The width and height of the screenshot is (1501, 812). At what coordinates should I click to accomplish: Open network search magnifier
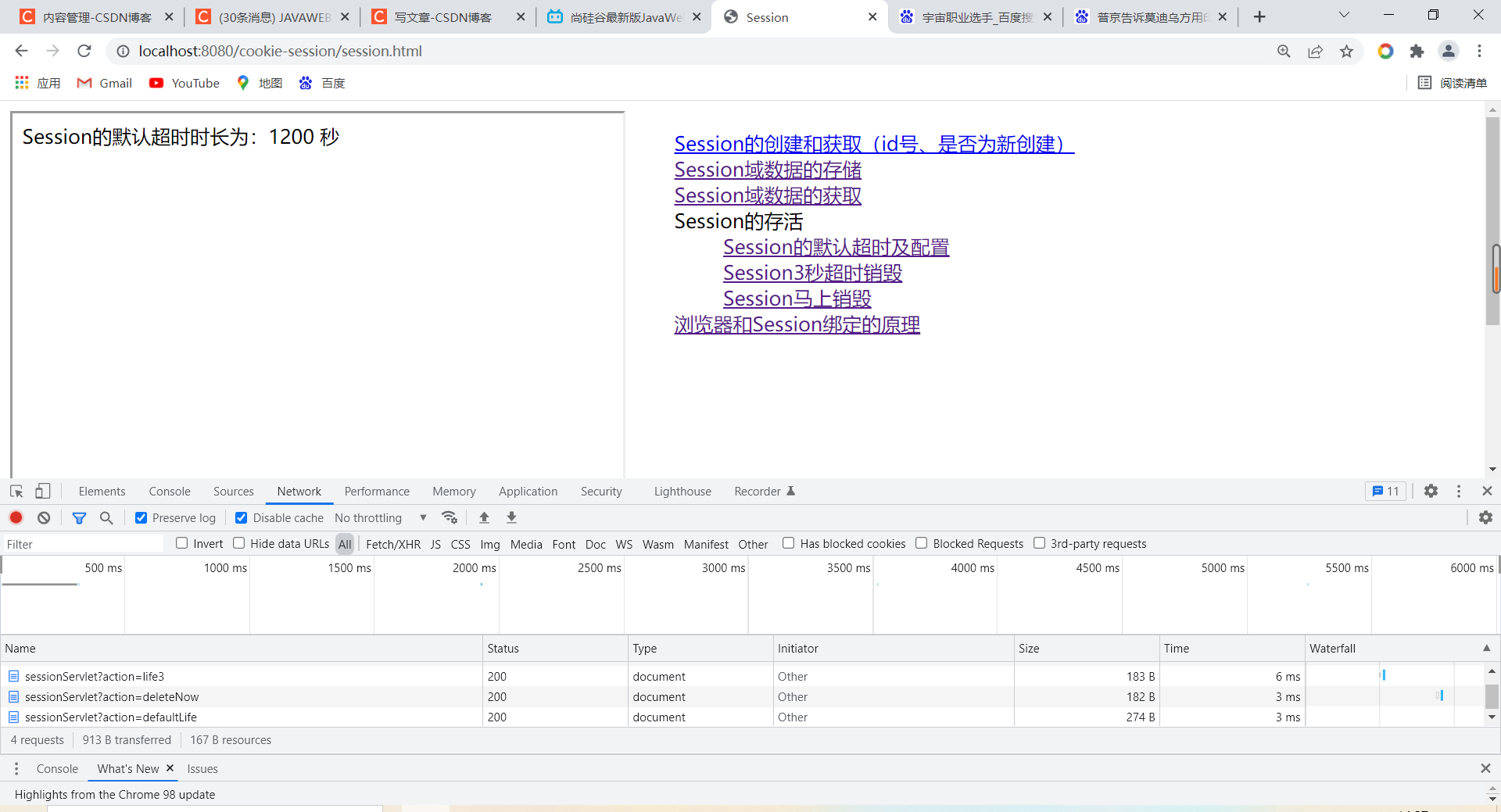(106, 517)
